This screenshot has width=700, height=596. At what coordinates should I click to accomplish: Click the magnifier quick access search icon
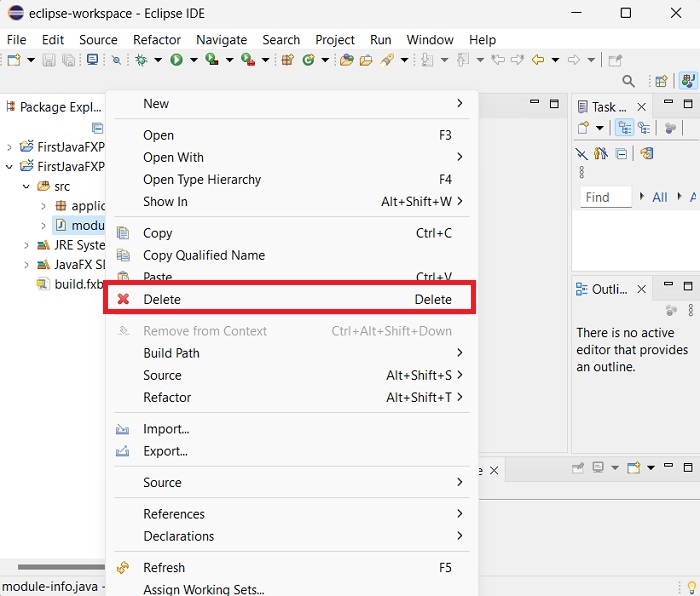coord(629,81)
